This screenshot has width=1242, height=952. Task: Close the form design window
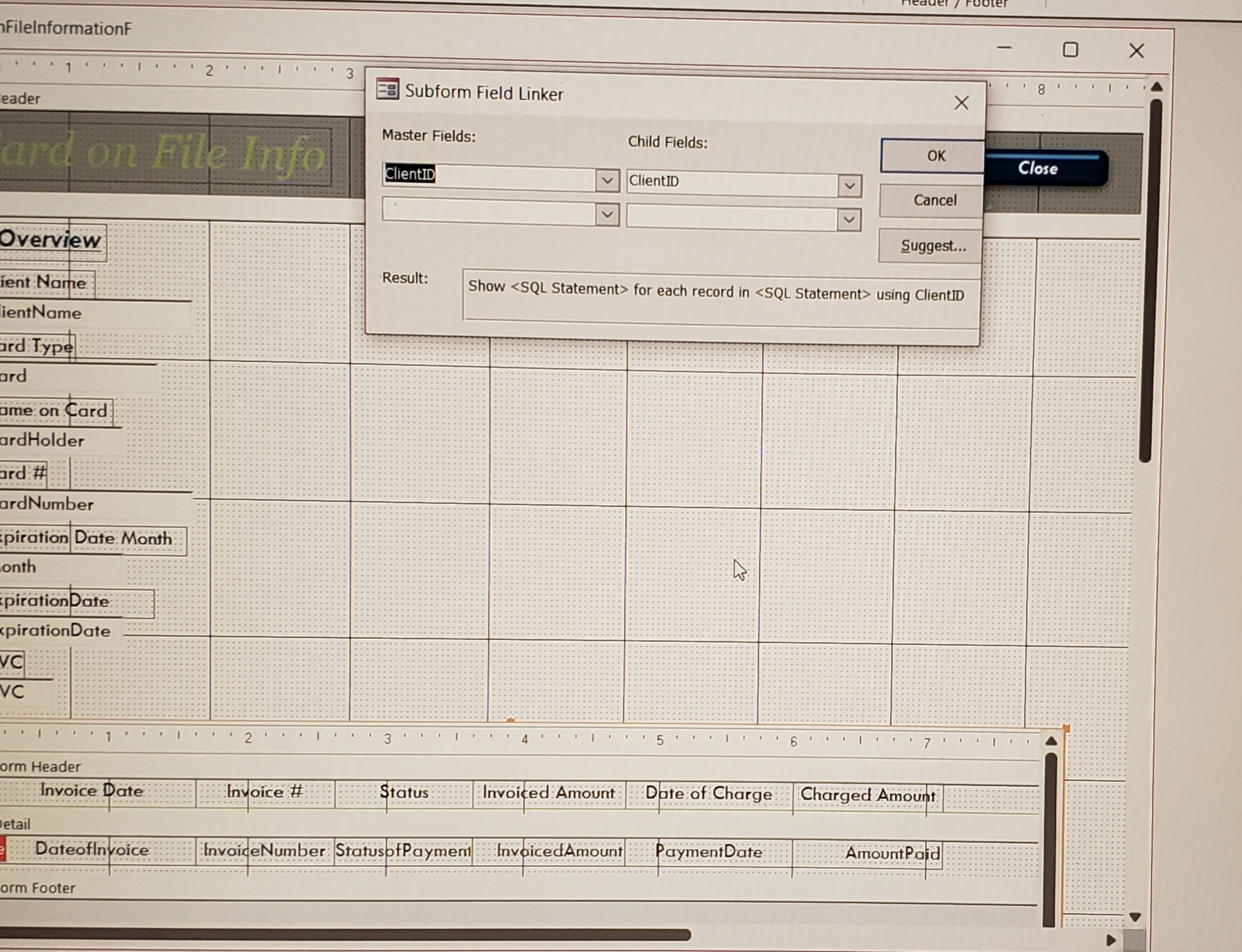click(x=1136, y=50)
